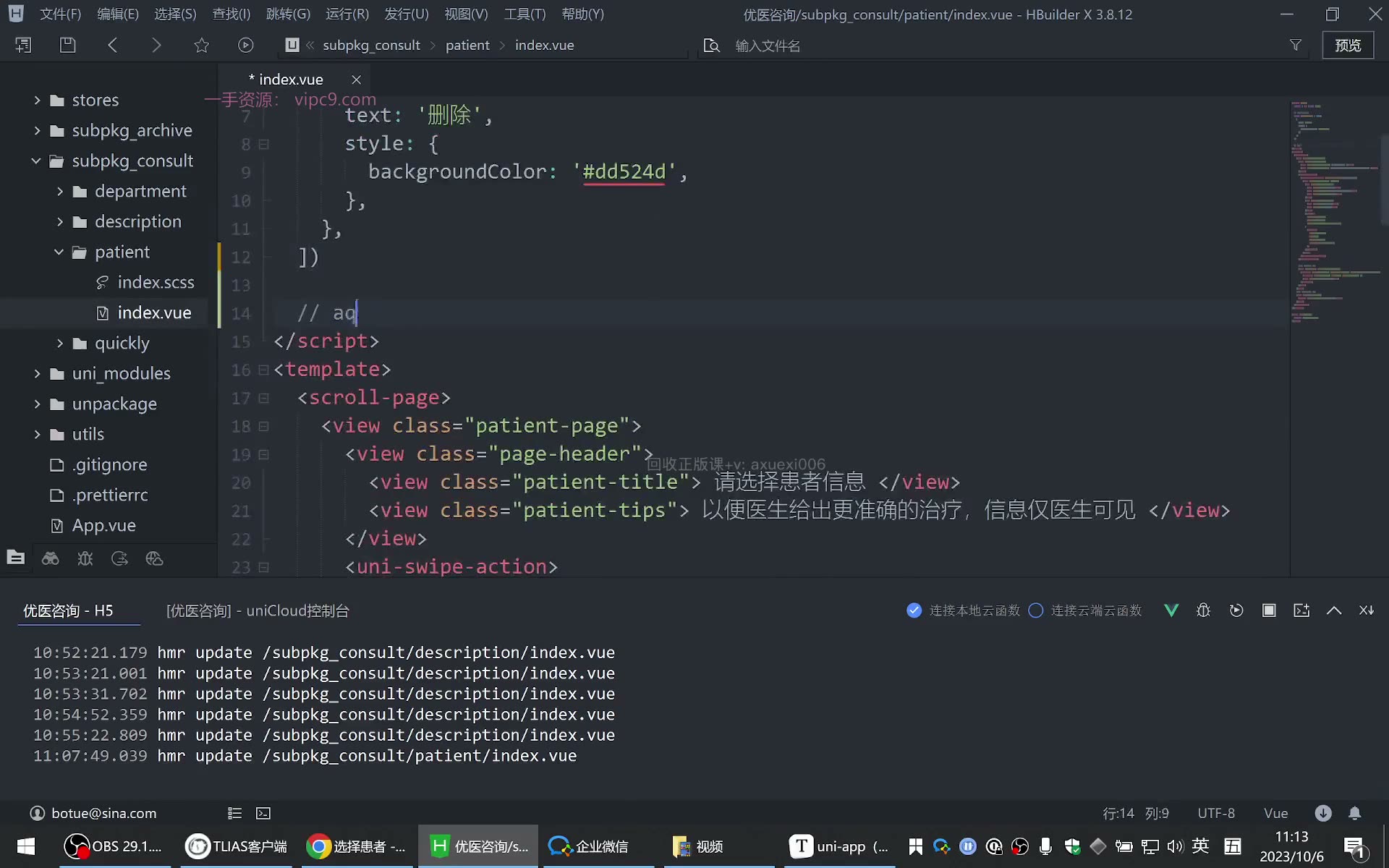Switch to the uniCloud控制台 tab

[258, 610]
